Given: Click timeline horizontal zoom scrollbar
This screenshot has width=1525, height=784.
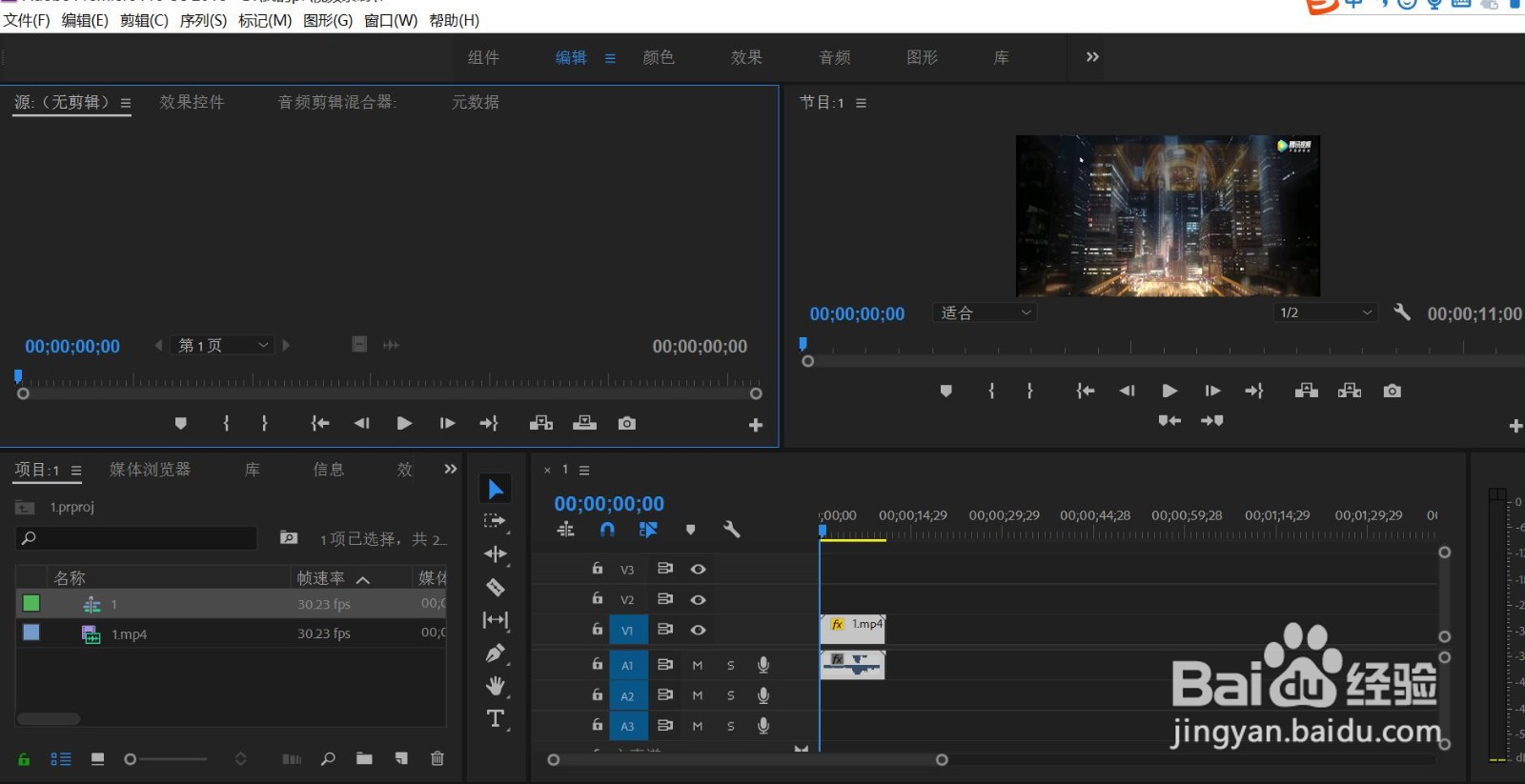Looking at the screenshot, I should (747, 760).
